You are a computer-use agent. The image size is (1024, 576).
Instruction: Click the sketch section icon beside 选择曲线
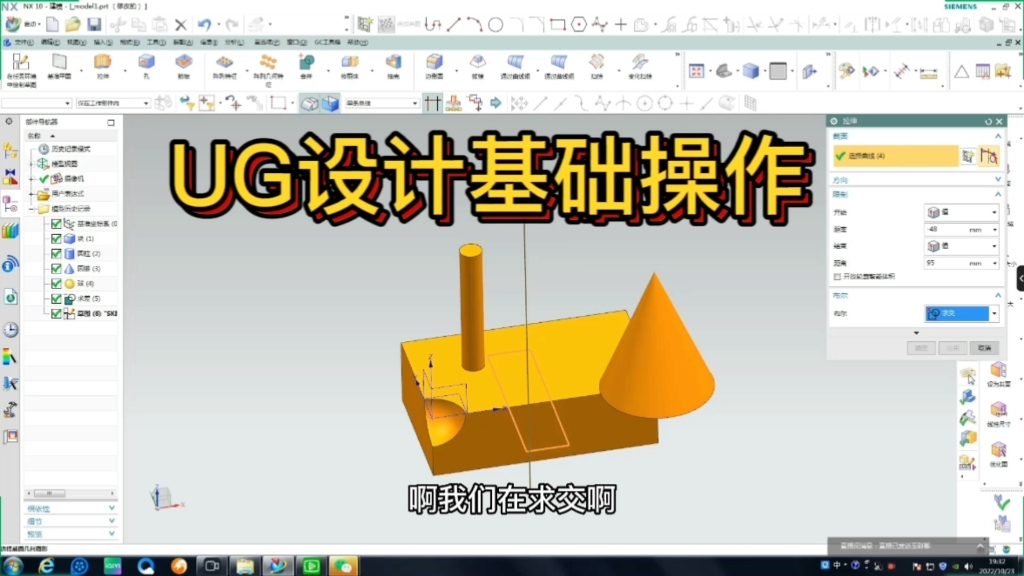click(967, 156)
